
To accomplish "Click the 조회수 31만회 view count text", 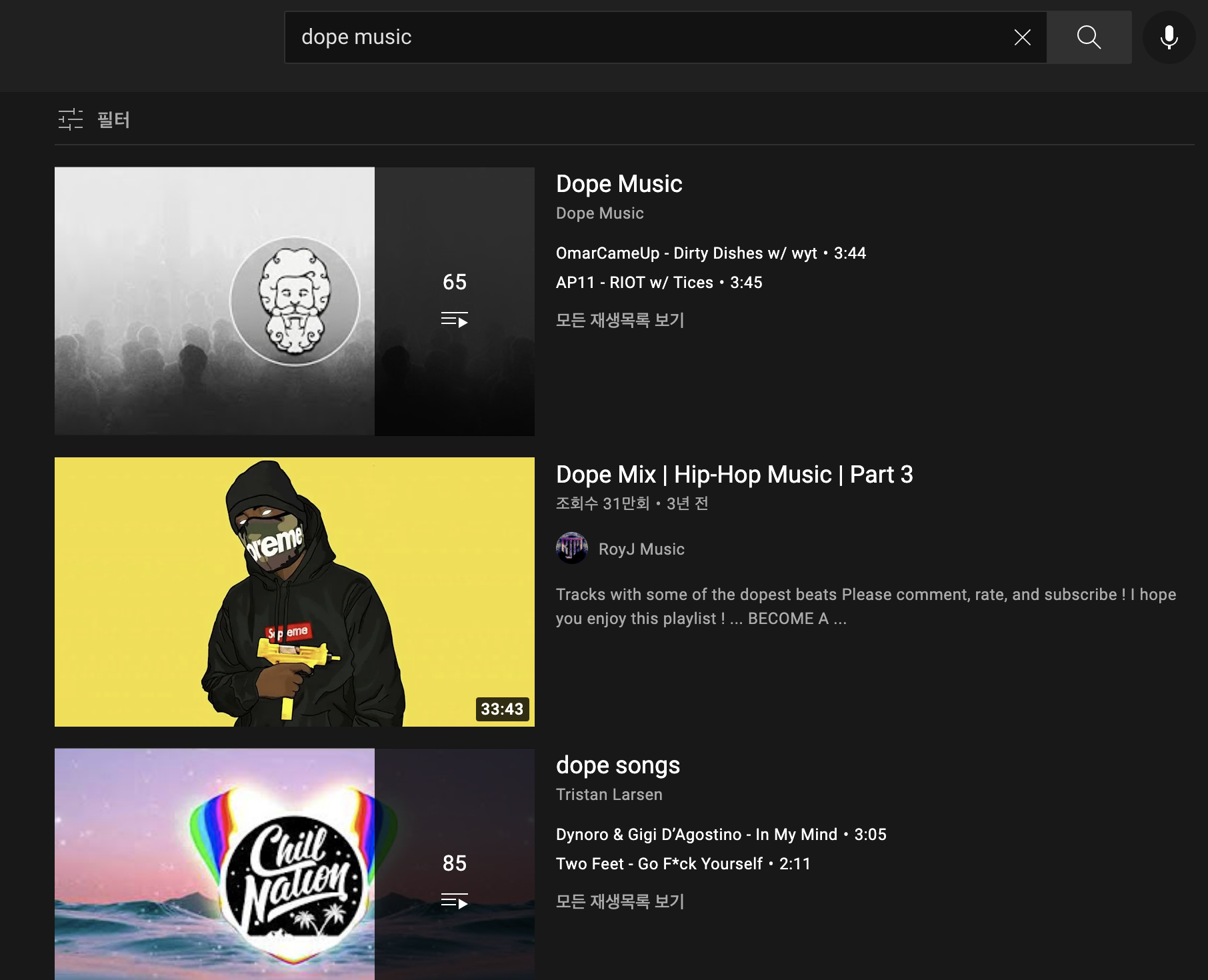I will 603,503.
